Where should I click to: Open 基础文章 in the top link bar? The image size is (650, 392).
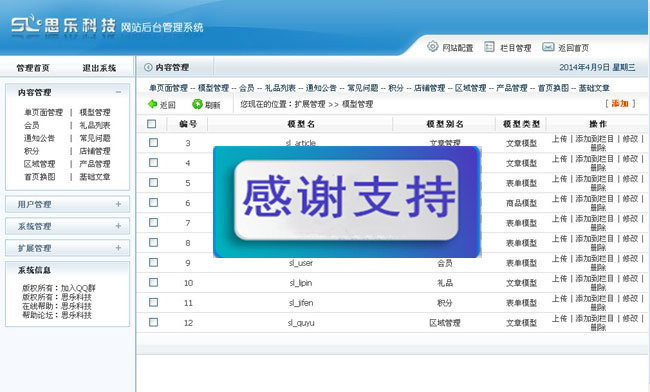594,88
